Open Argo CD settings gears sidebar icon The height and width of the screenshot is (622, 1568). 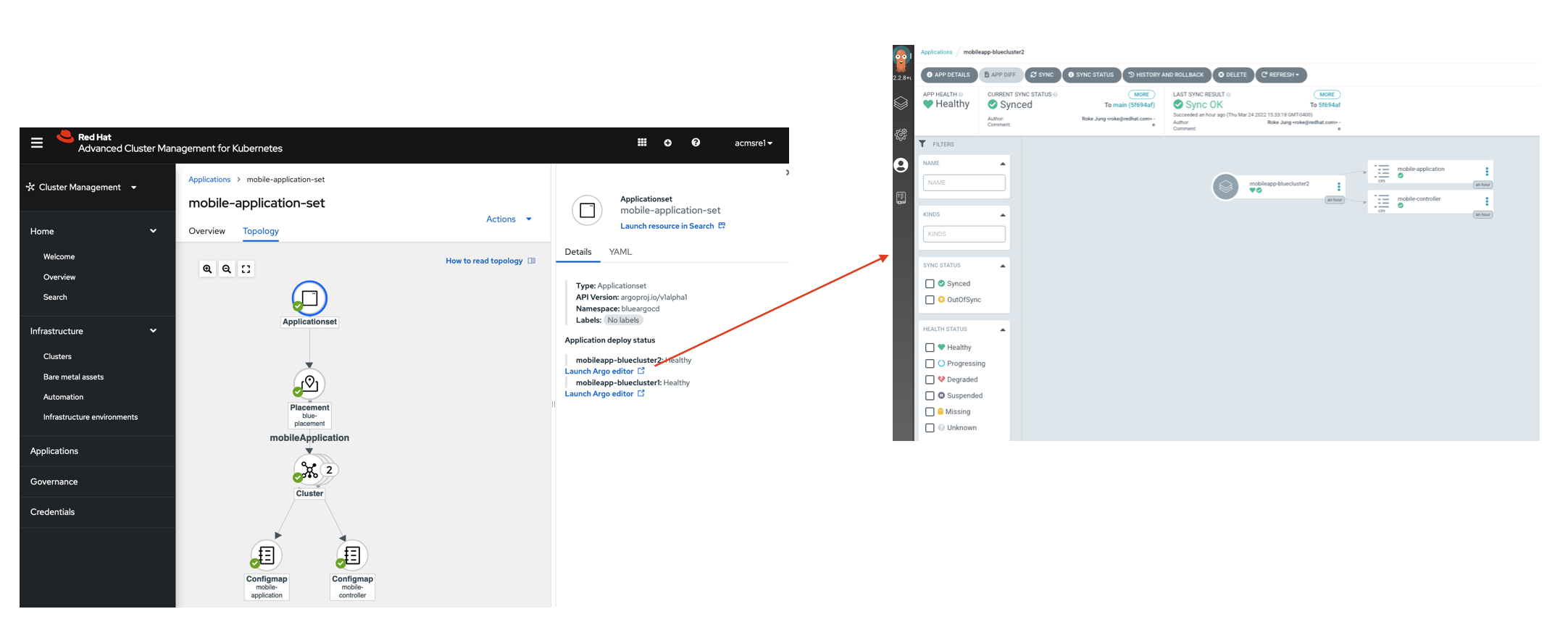901,135
